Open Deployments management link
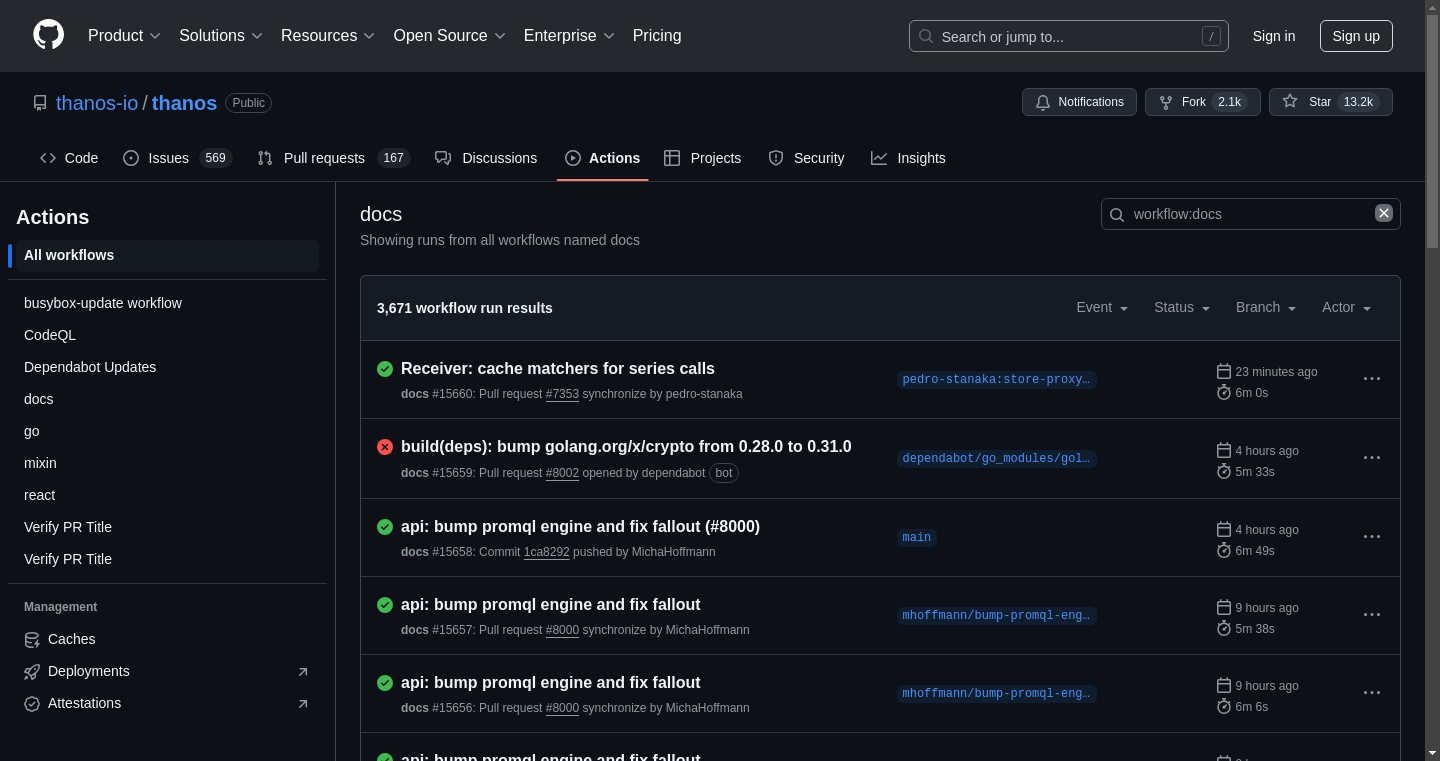This screenshot has height=761, width=1440. tap(167, 671)
